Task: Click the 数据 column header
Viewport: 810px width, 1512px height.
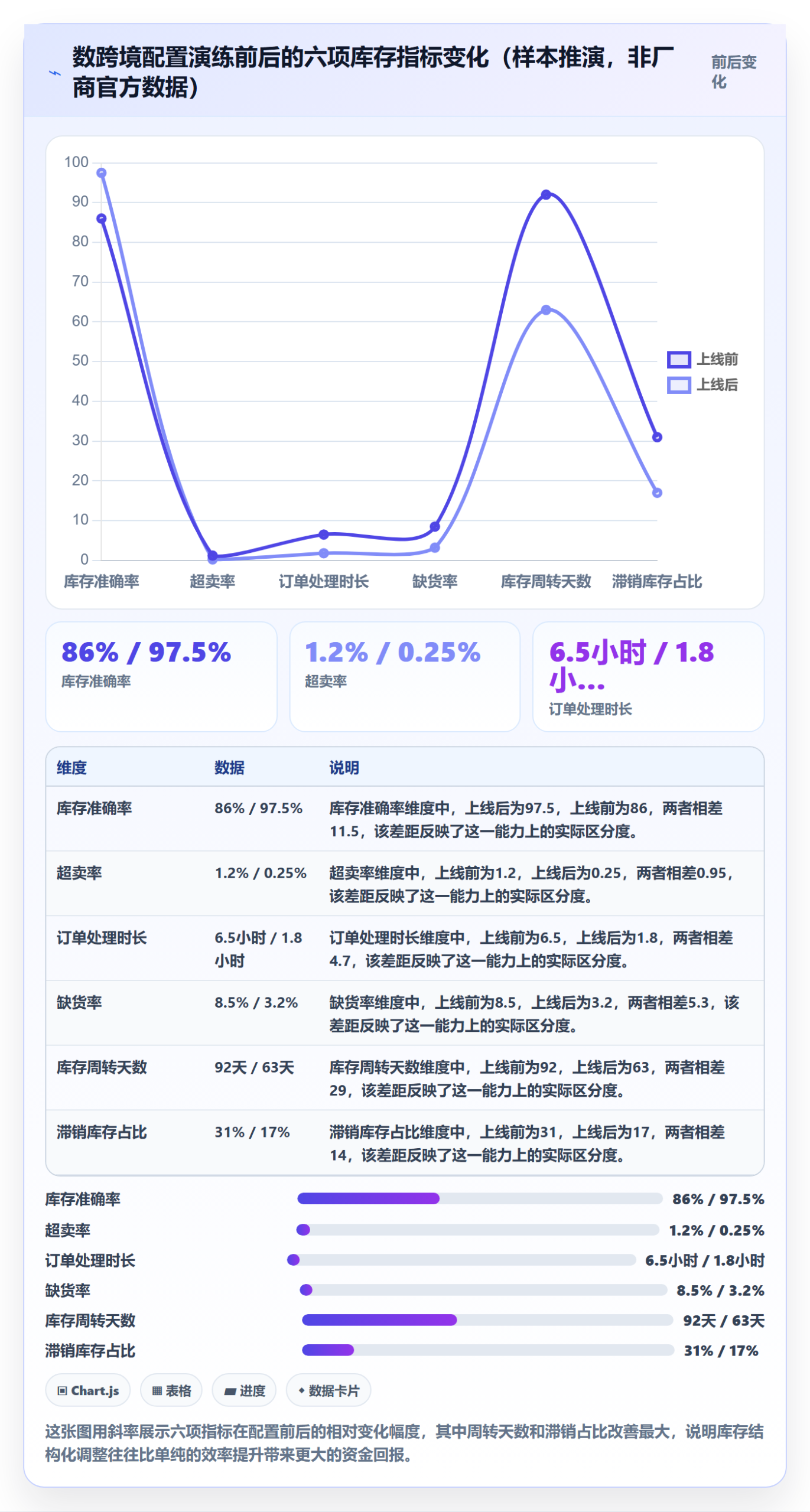Action: [229, 768]
